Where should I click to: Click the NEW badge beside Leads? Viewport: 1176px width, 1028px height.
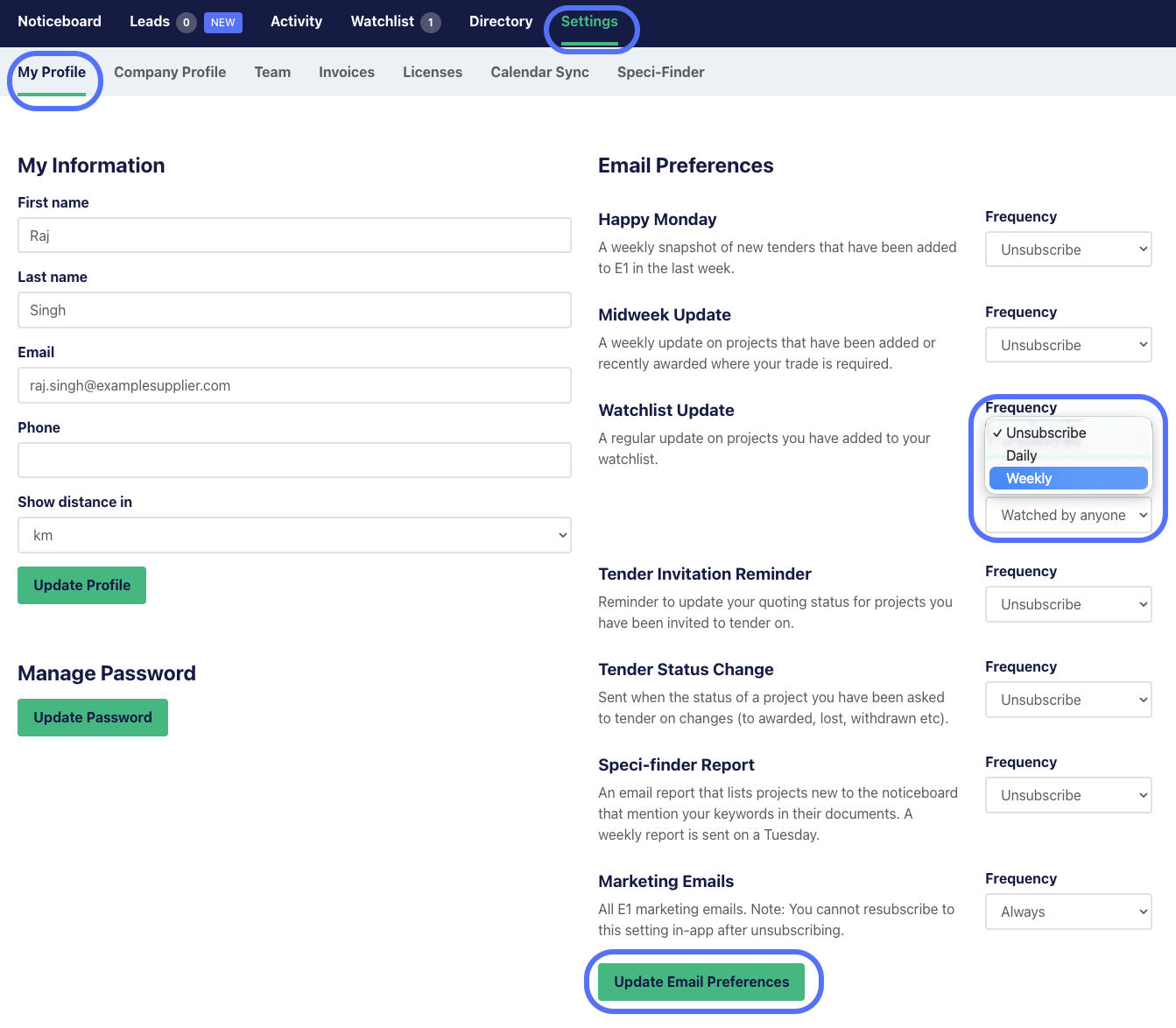[x=222, y=23]
